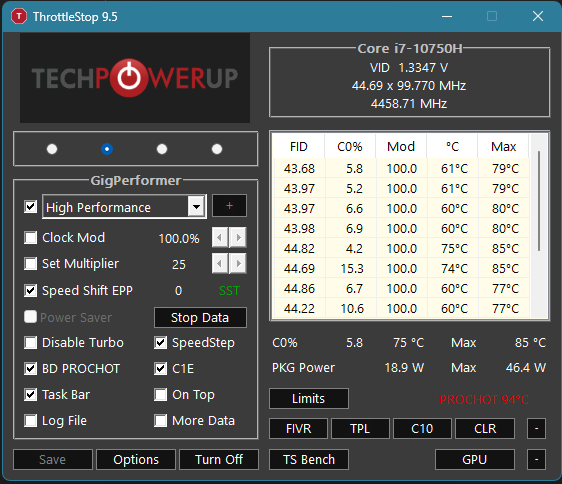Image resolution: width=562 pixels, height=484 pixels.
Task: Click the Save button
Action: [53, 460]
